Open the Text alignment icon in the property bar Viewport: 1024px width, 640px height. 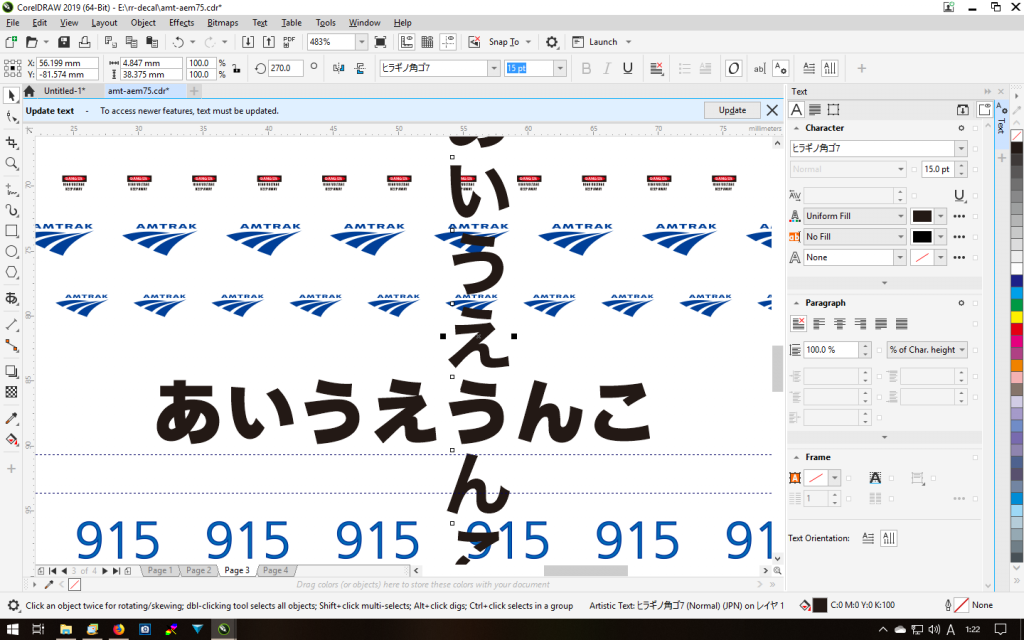(657, 68)
